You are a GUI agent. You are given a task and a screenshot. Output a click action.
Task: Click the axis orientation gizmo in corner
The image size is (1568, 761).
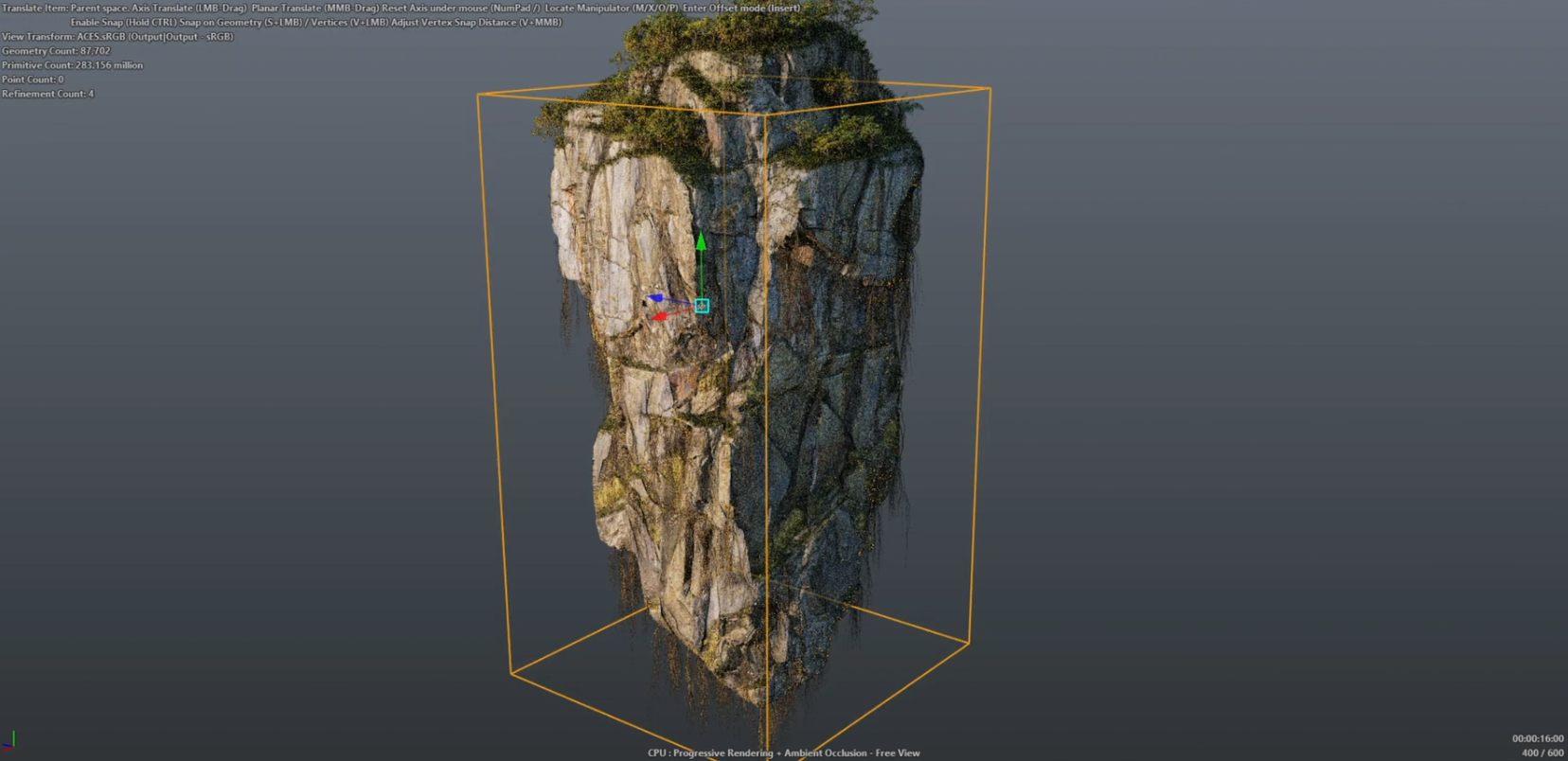coord(10,740)
